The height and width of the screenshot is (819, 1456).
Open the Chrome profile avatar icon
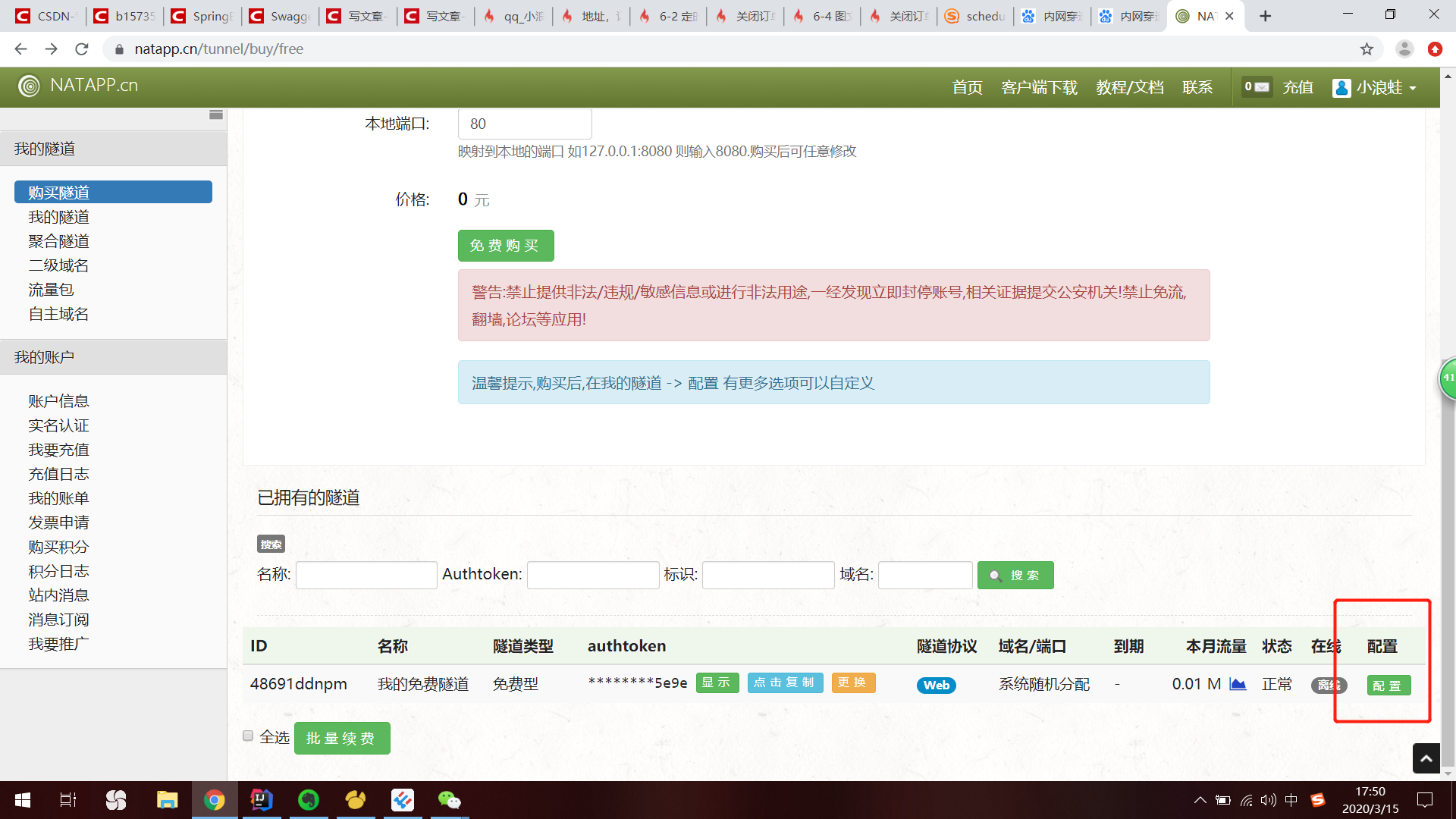[1404, 49]
